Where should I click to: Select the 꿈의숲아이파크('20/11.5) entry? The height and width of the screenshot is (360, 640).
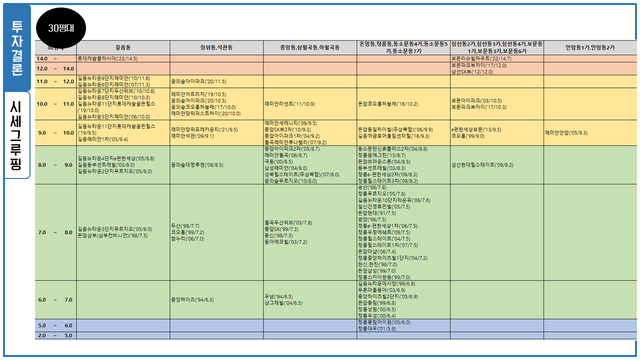point(198,81)
